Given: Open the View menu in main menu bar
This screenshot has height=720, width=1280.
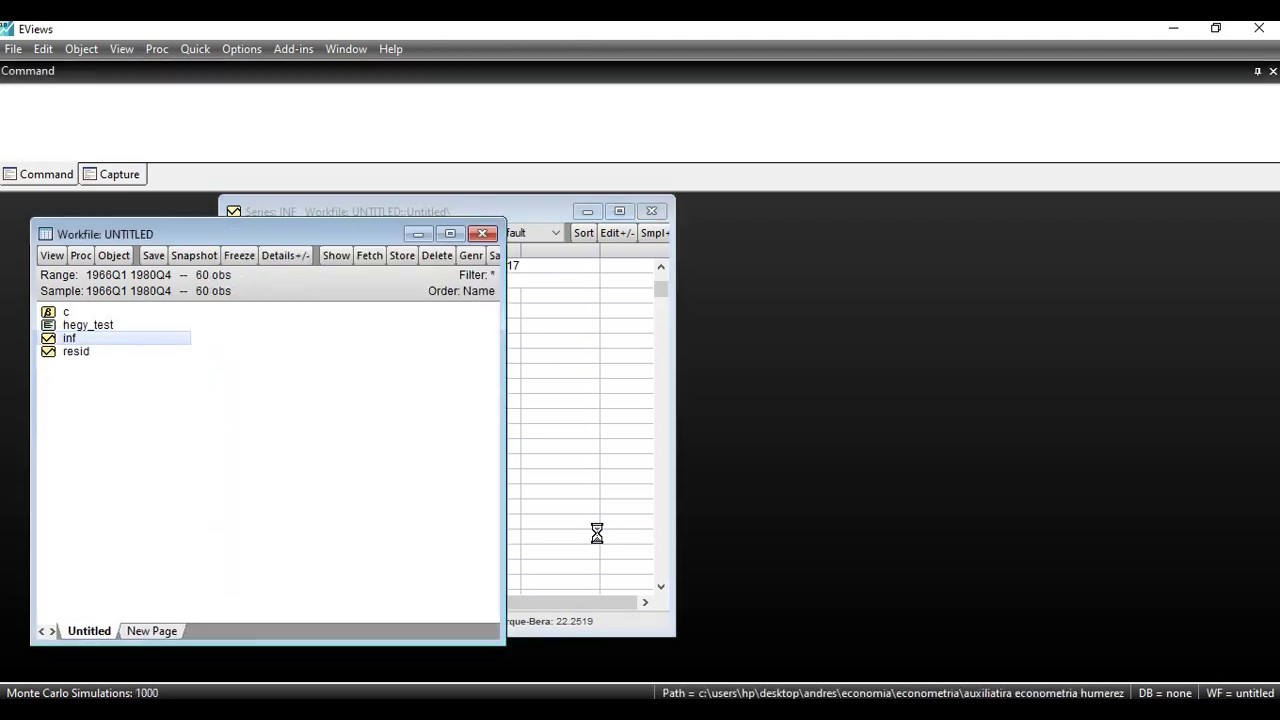Looking at the screenshot, I should coord(122,49).
